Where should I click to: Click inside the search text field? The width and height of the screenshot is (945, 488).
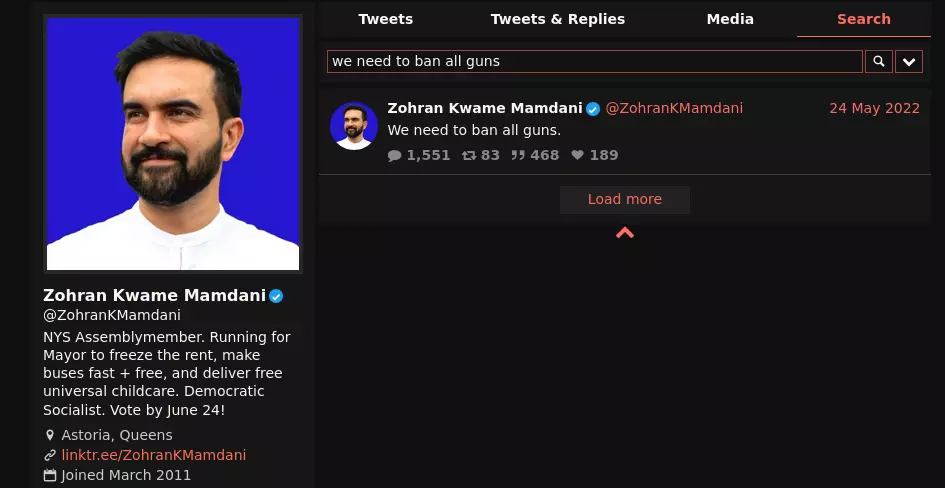(x=595, y=61)
